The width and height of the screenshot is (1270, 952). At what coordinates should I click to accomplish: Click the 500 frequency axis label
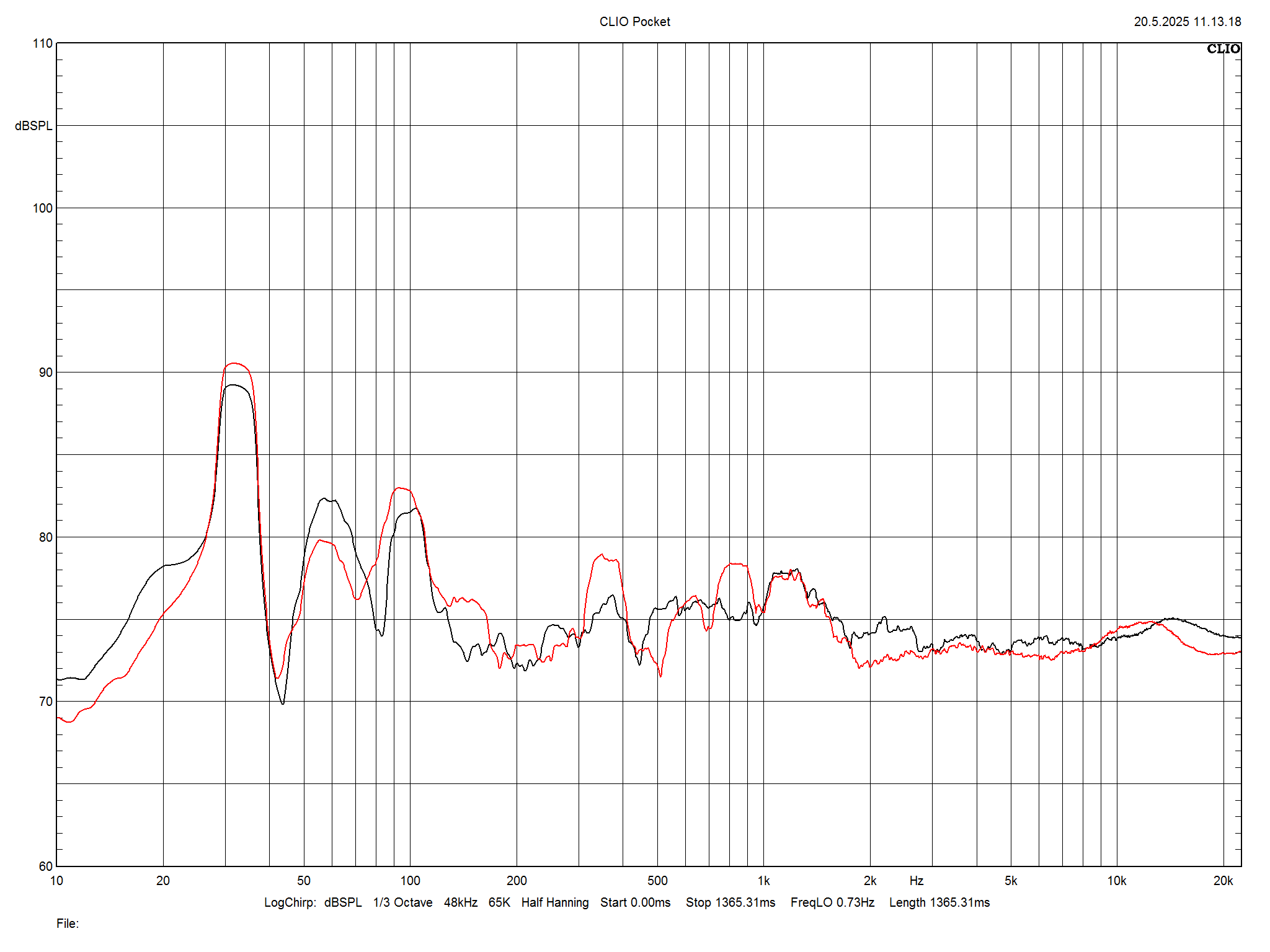tap(657, 881)
